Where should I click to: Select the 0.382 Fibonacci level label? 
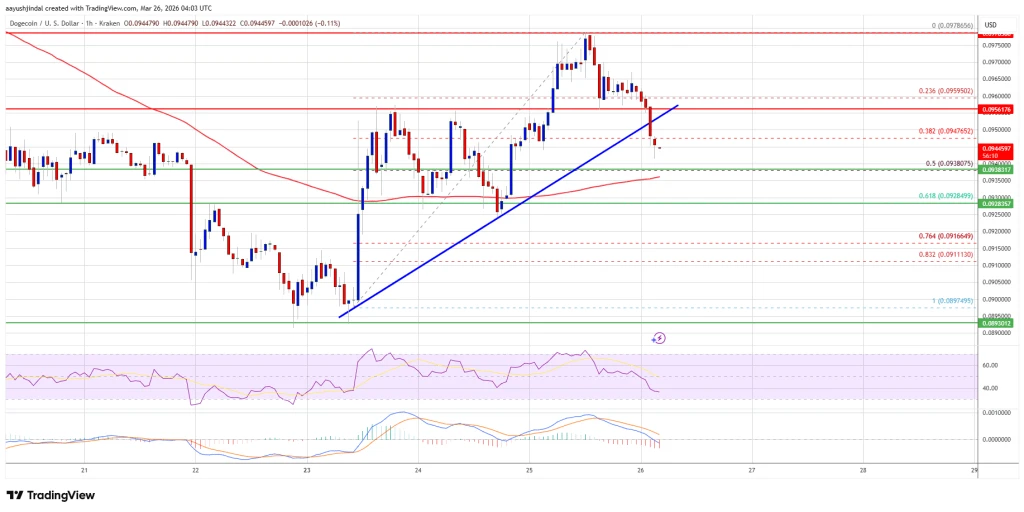tap(945, 132)
